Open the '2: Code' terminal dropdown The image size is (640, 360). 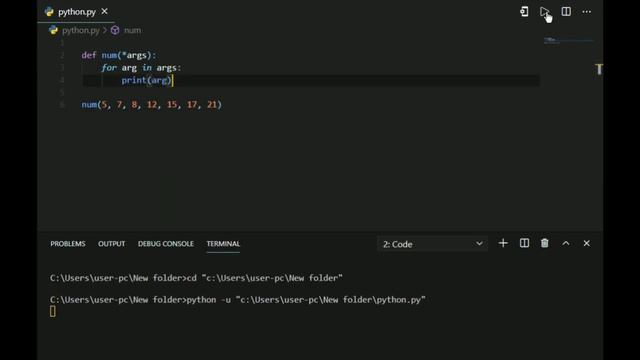[x=432, y=244]
